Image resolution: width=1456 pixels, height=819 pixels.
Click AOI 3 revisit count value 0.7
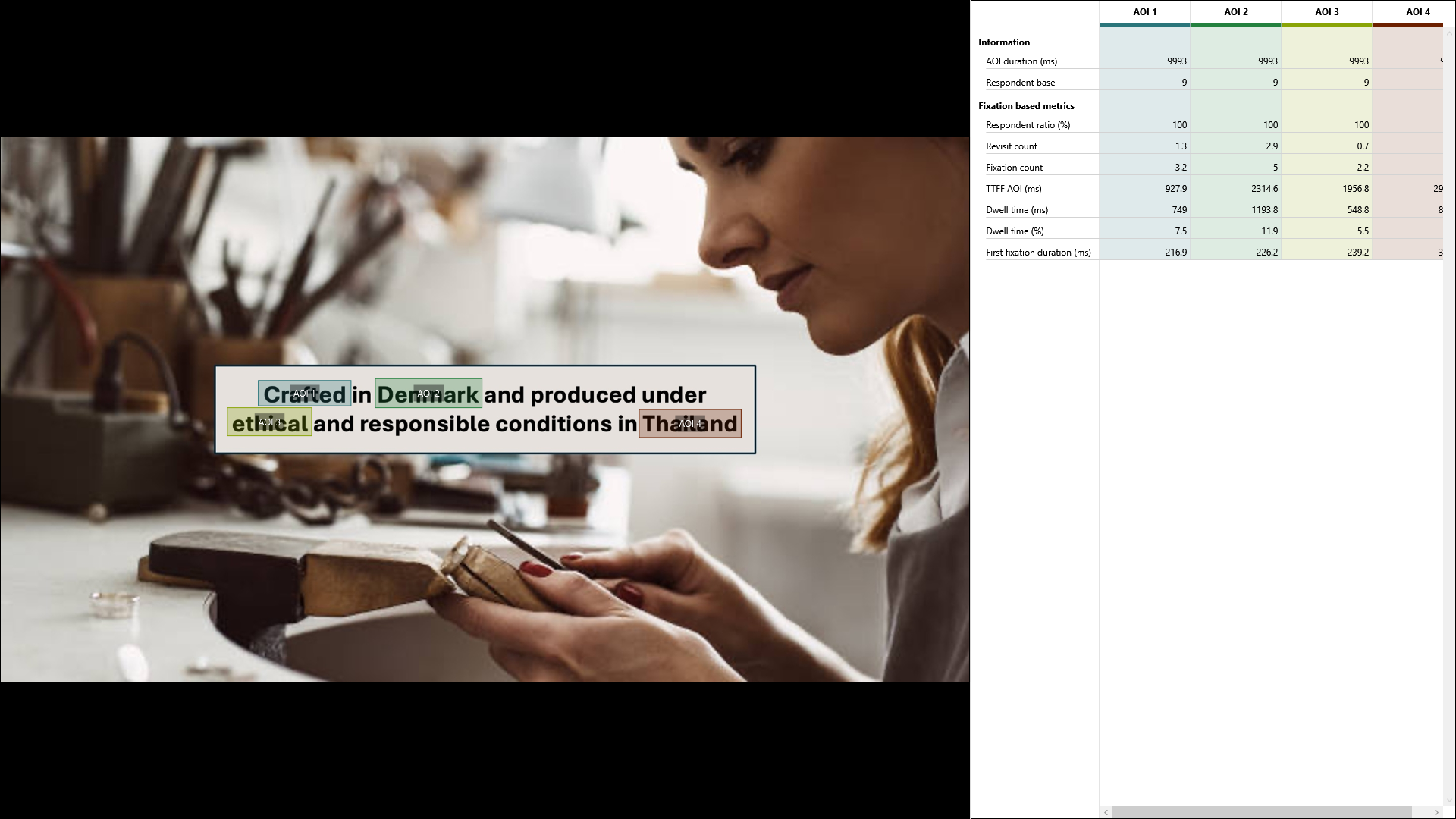[x=1363, y=146]
